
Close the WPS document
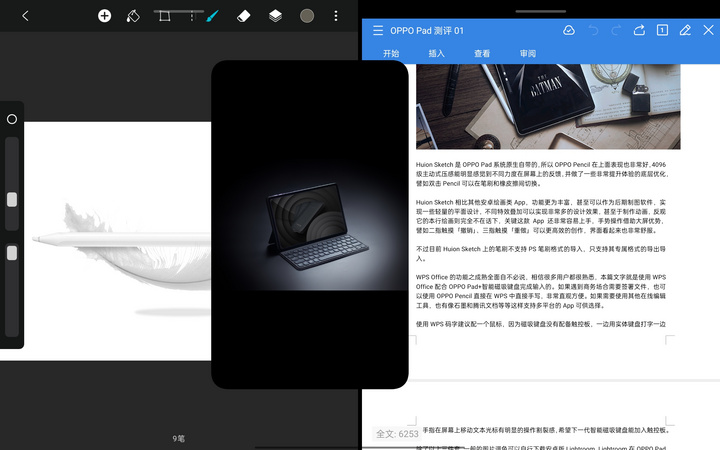click(708, 30)
